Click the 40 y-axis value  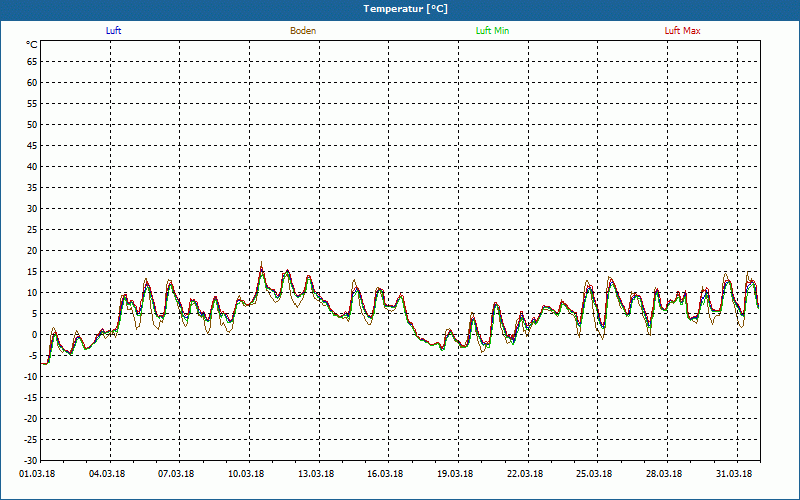pyautogui.click(x=32, y=167)
